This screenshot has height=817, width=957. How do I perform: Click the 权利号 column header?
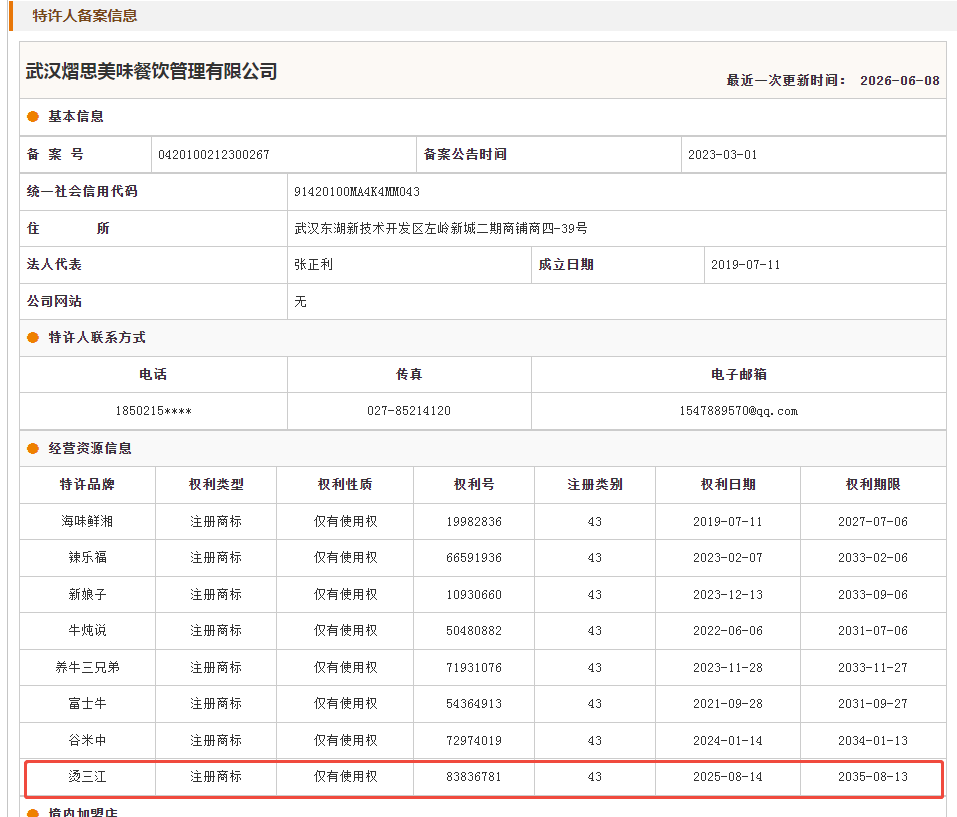point(474,484)
